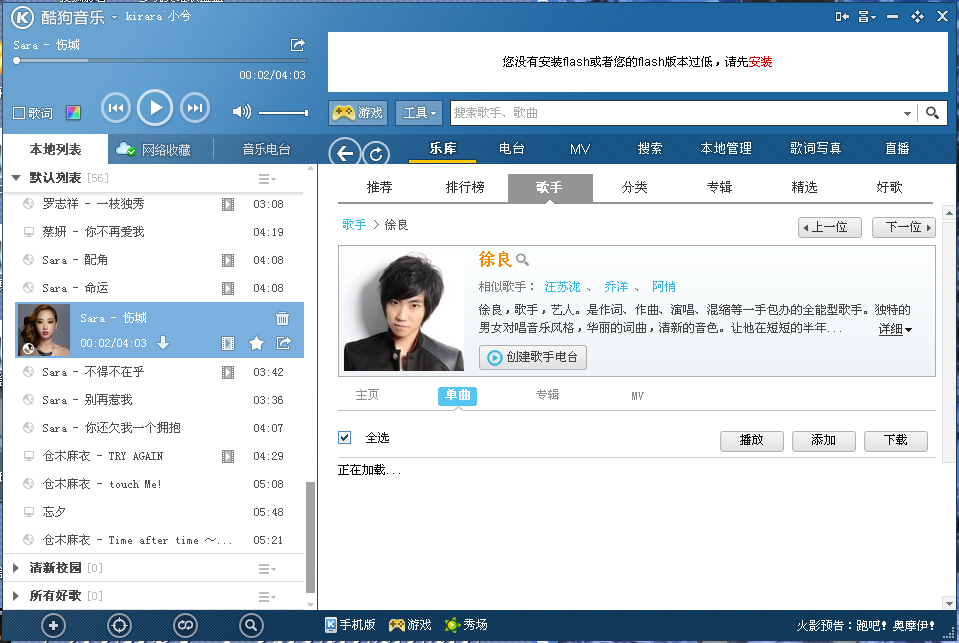Click the 创建歌手电台 button
Screen dimensions: 959x643
pos(533,358)
